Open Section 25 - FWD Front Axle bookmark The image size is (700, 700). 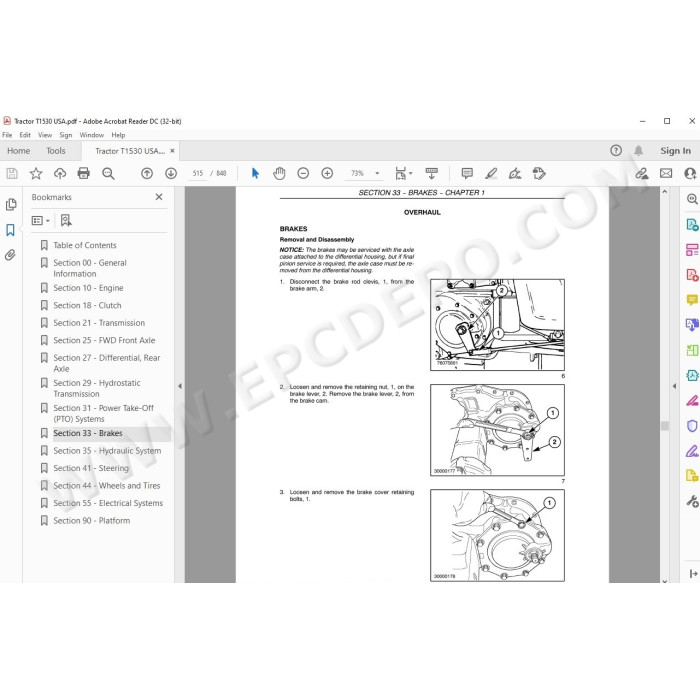point(104,340)
